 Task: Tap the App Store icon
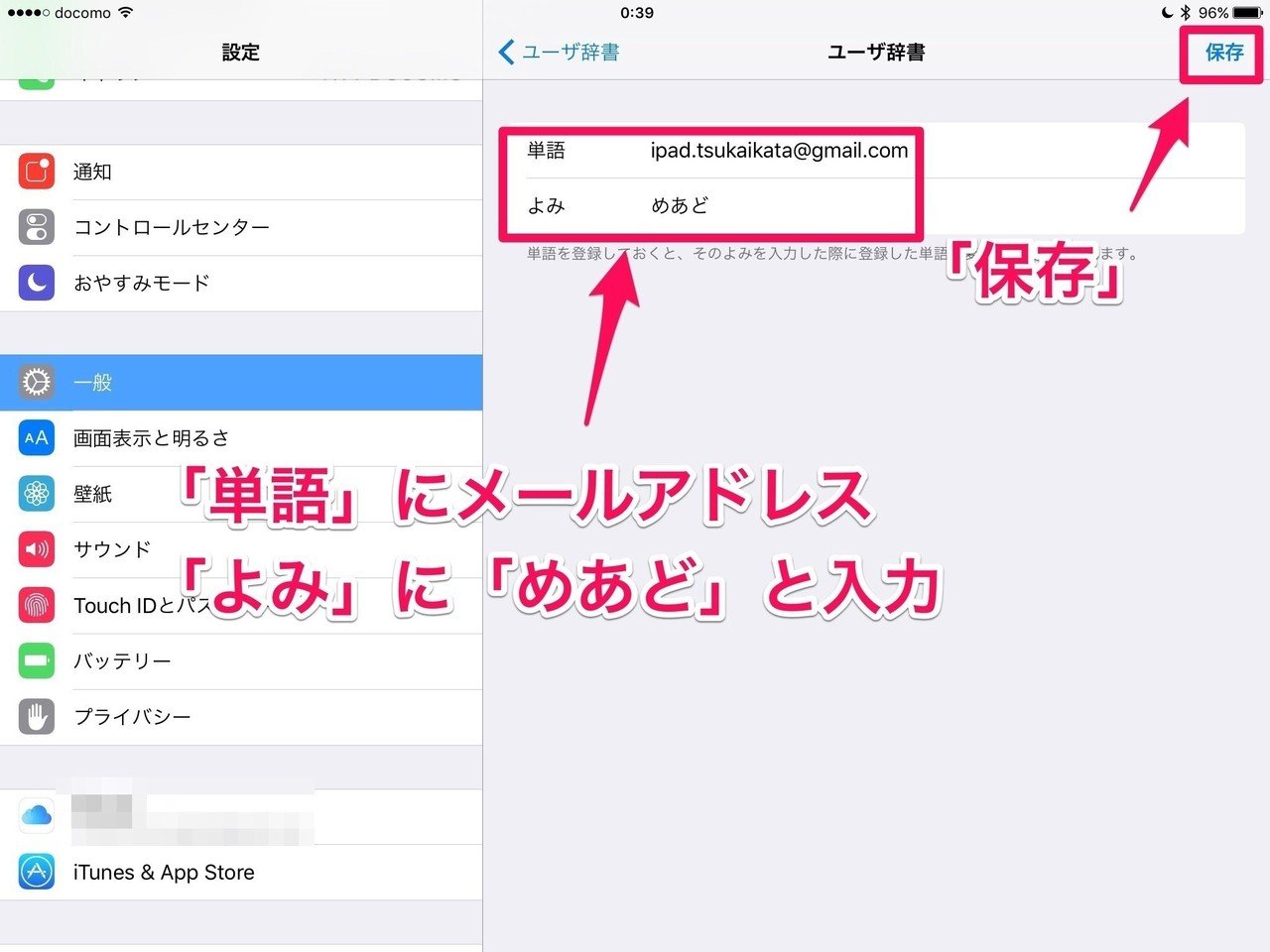pos(37,872)
